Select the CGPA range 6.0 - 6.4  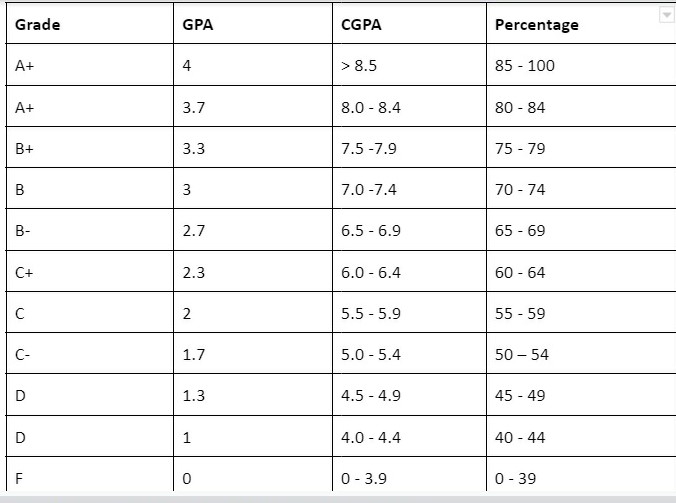click(371, 272)
